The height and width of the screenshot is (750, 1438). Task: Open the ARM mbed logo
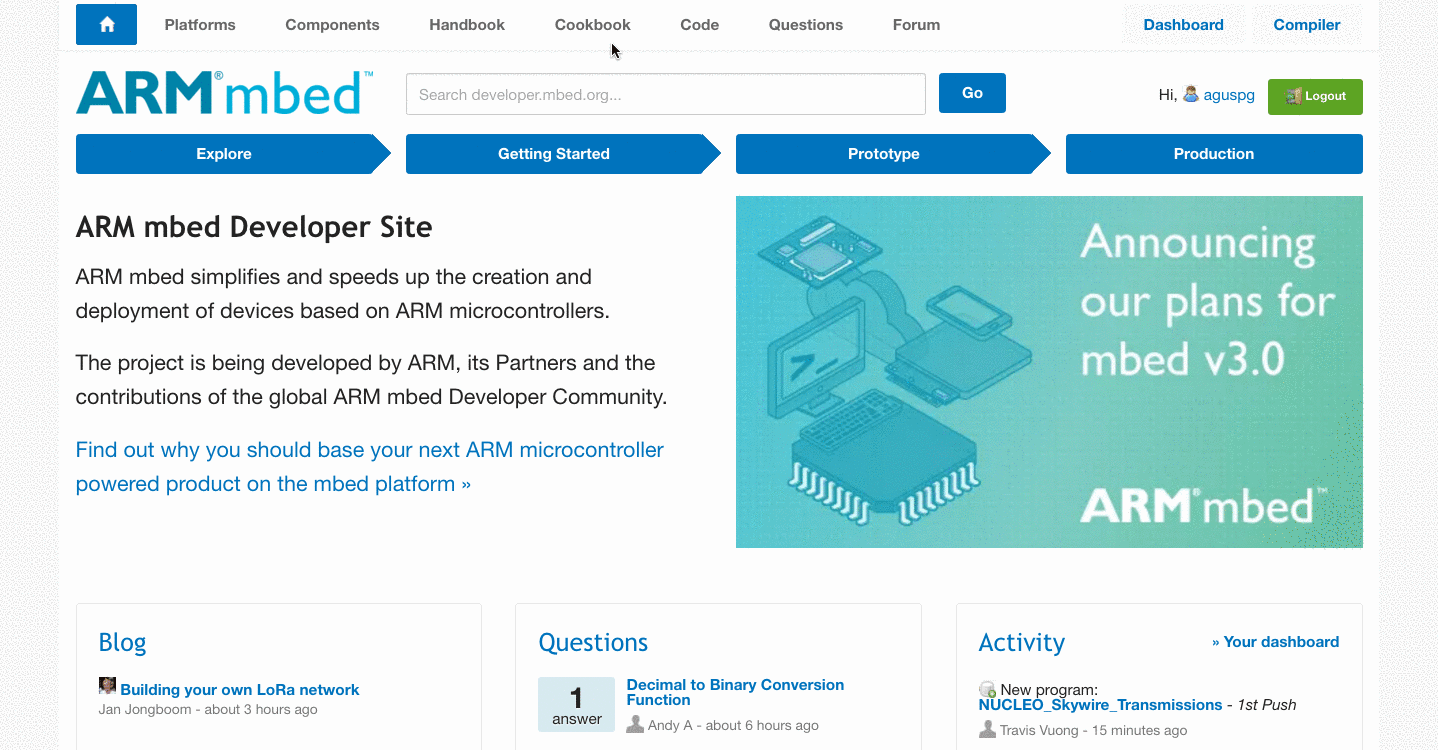coord(225,93)
